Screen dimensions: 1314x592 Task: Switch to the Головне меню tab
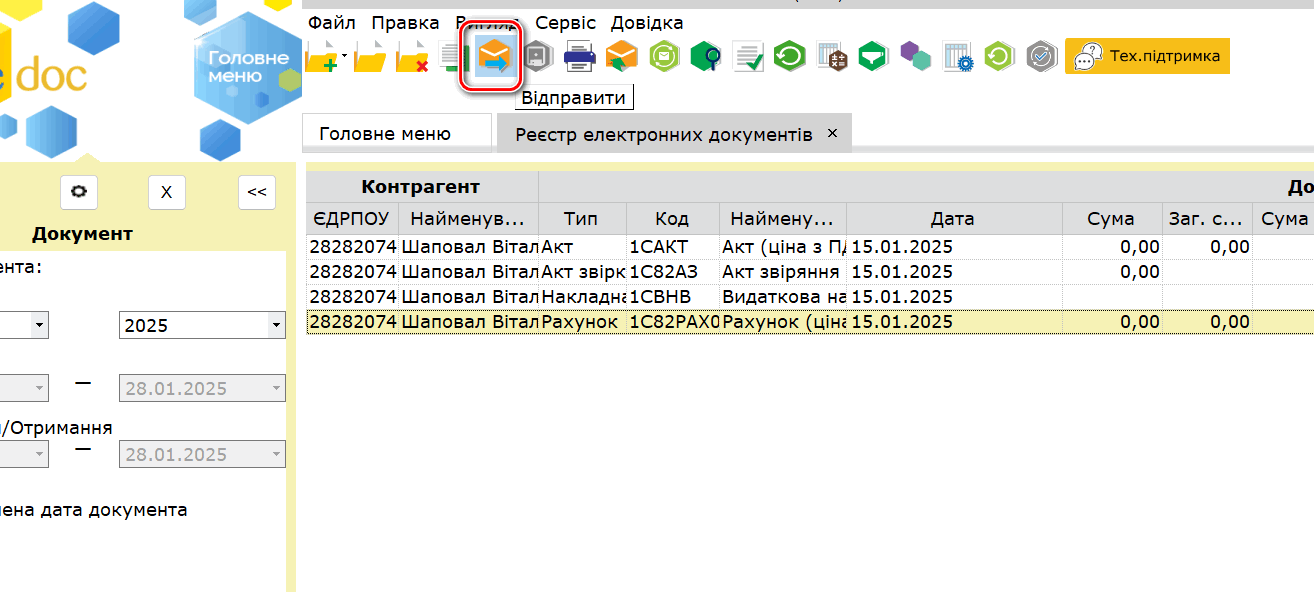coord(385,134)
